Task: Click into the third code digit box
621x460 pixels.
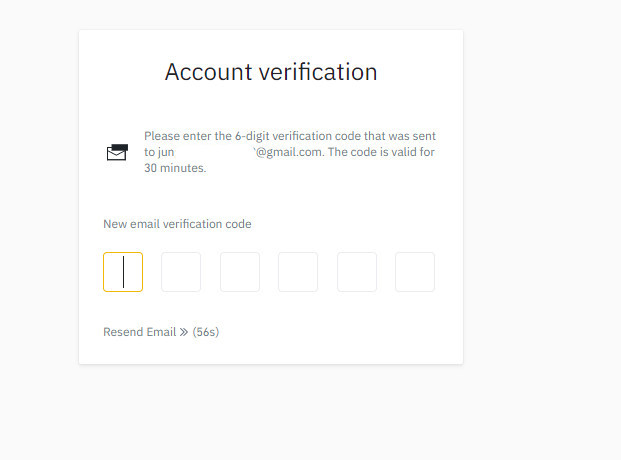Action: 240,272
